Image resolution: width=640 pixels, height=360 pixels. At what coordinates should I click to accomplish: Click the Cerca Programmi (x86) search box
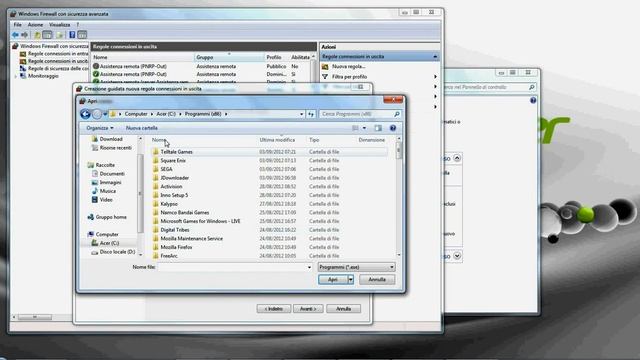[x=356, y=114]
